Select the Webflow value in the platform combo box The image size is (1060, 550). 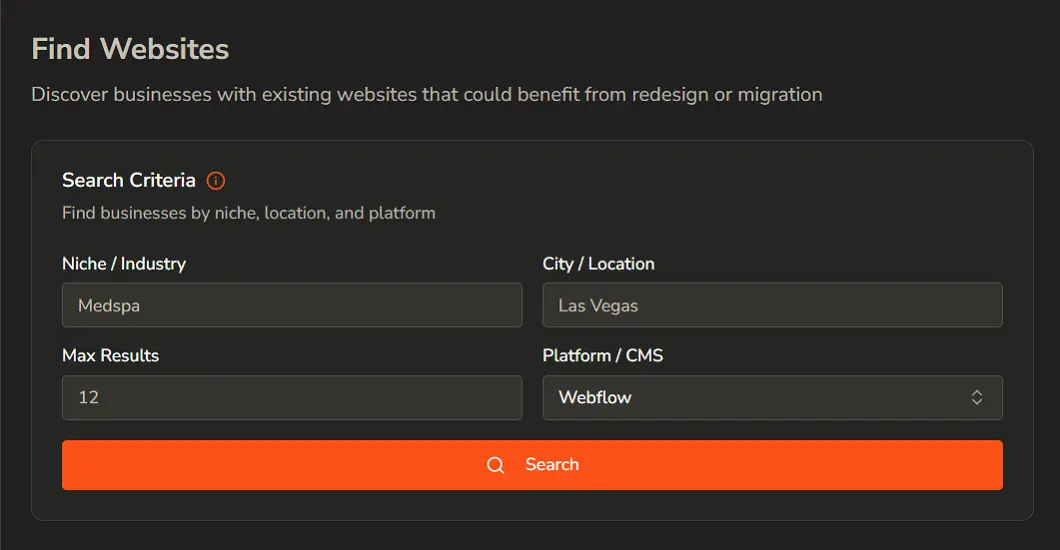click(595, 397)
